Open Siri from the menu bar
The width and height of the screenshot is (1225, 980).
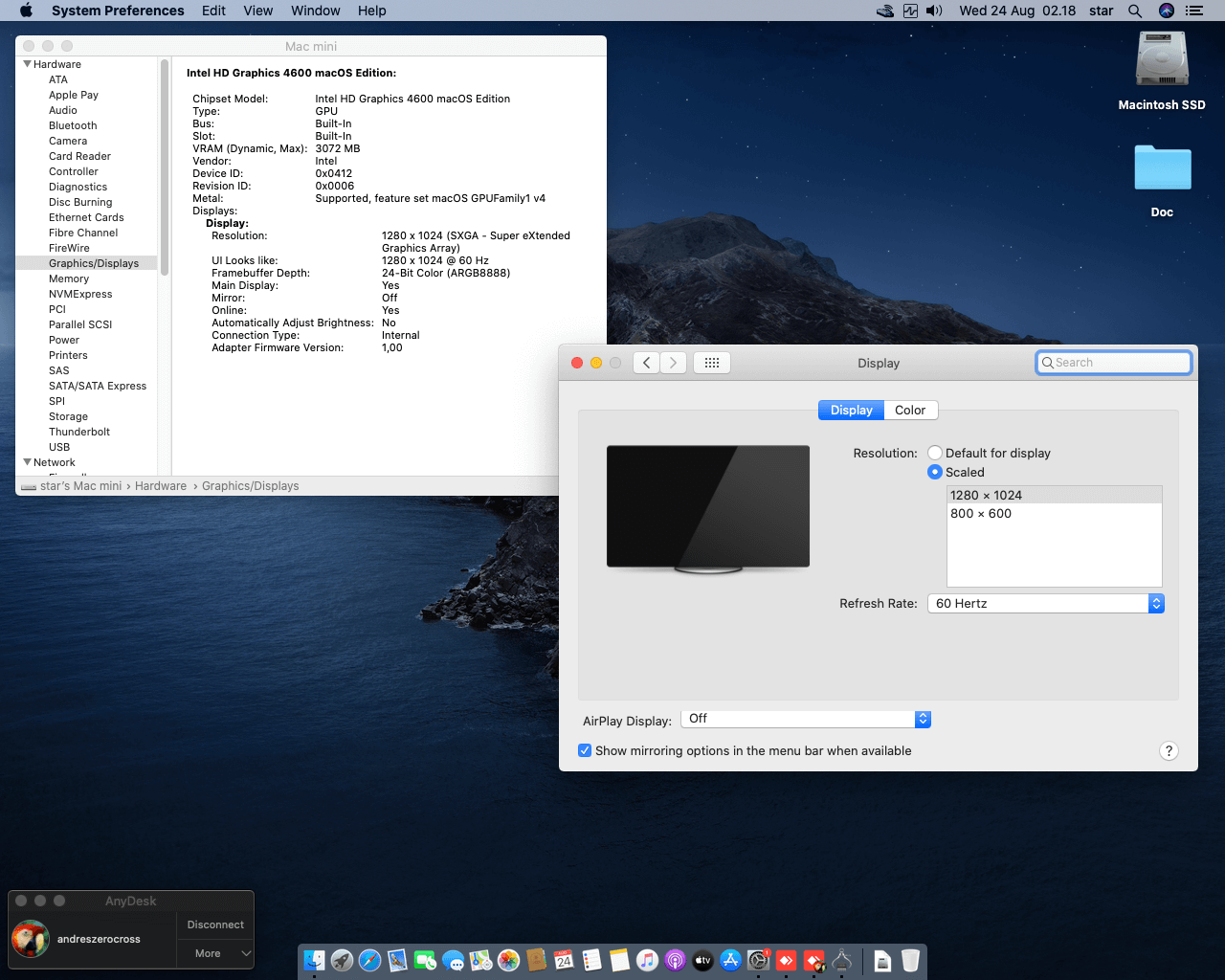coord(1166,11)
